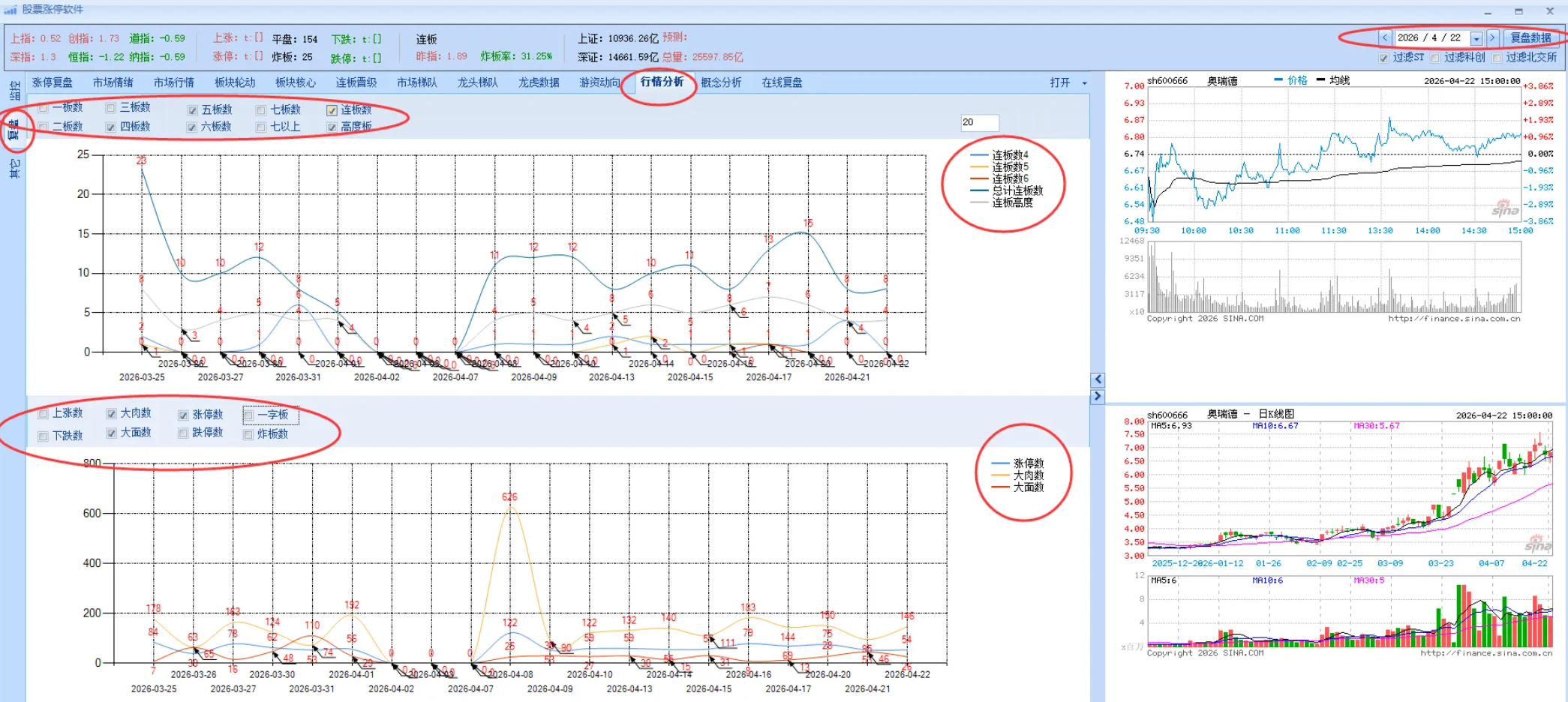Click the right splitter arrow beside charts
The image size is (1568, 702).
(x=1098, y=396)
